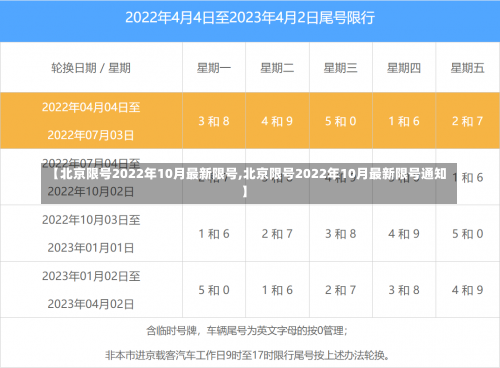Click the title 2022年4月4日至2023年4月2日尾号限行
Image resolution: width=500 pixels, height=368 pixels.
pos(250,18)
